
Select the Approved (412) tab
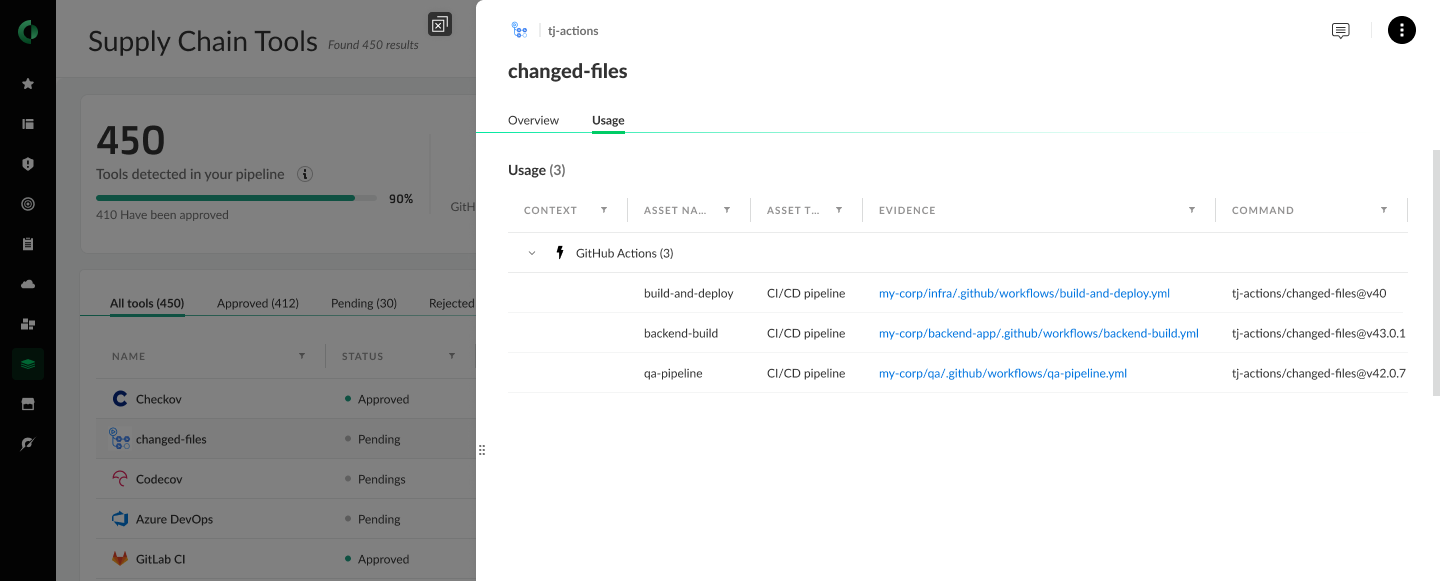pos(257,303)
